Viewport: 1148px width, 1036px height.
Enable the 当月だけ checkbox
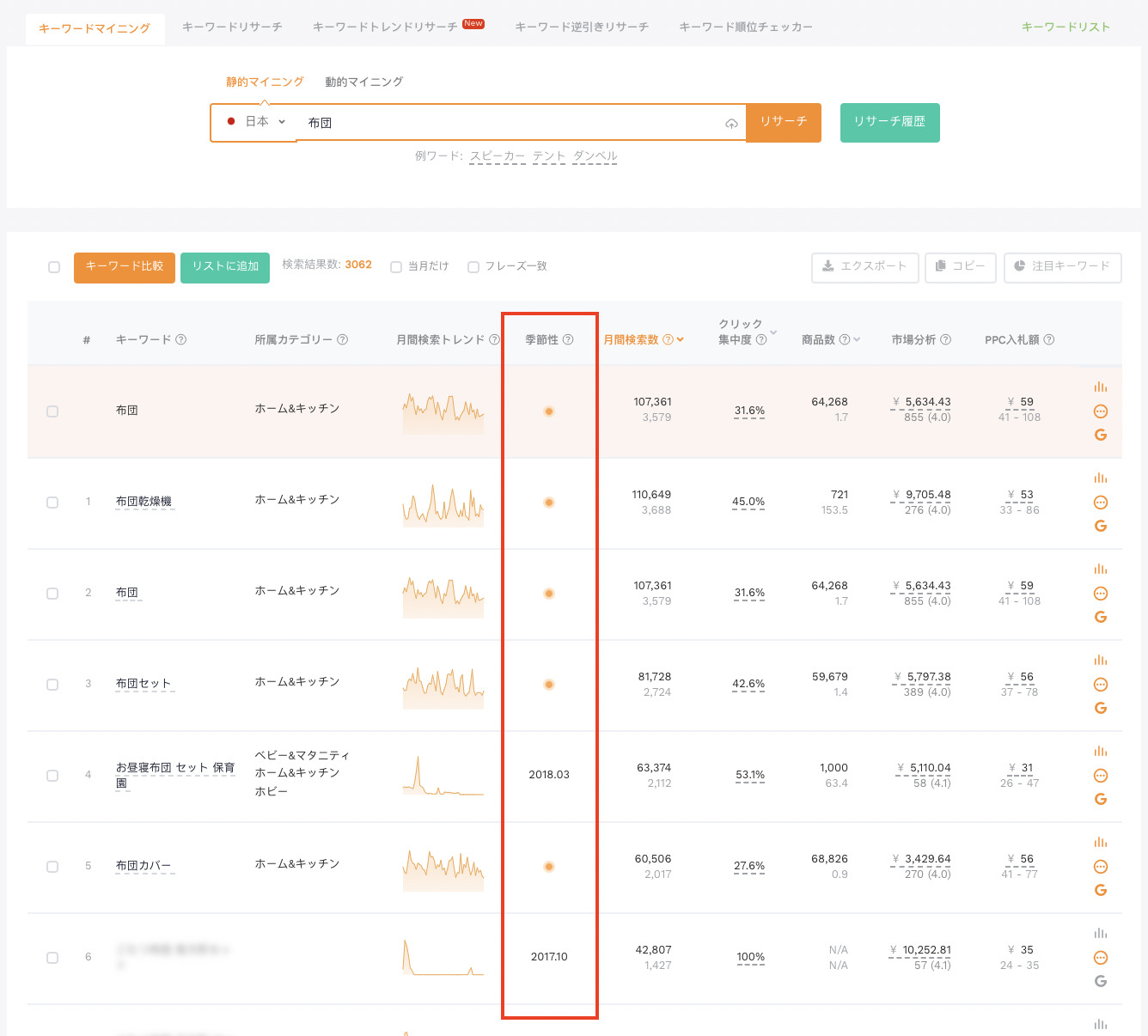point(396,267)
